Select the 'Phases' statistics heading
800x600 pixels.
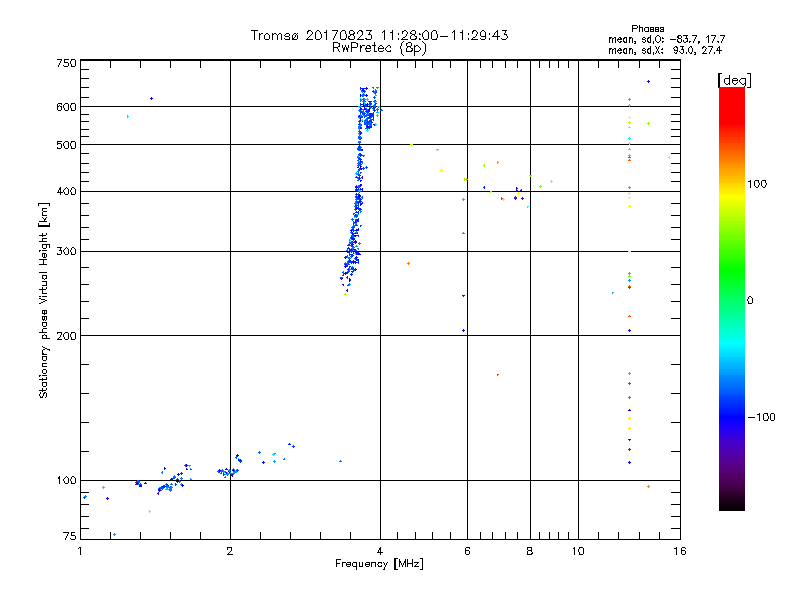pyautogui.click(x=647, y=29)
